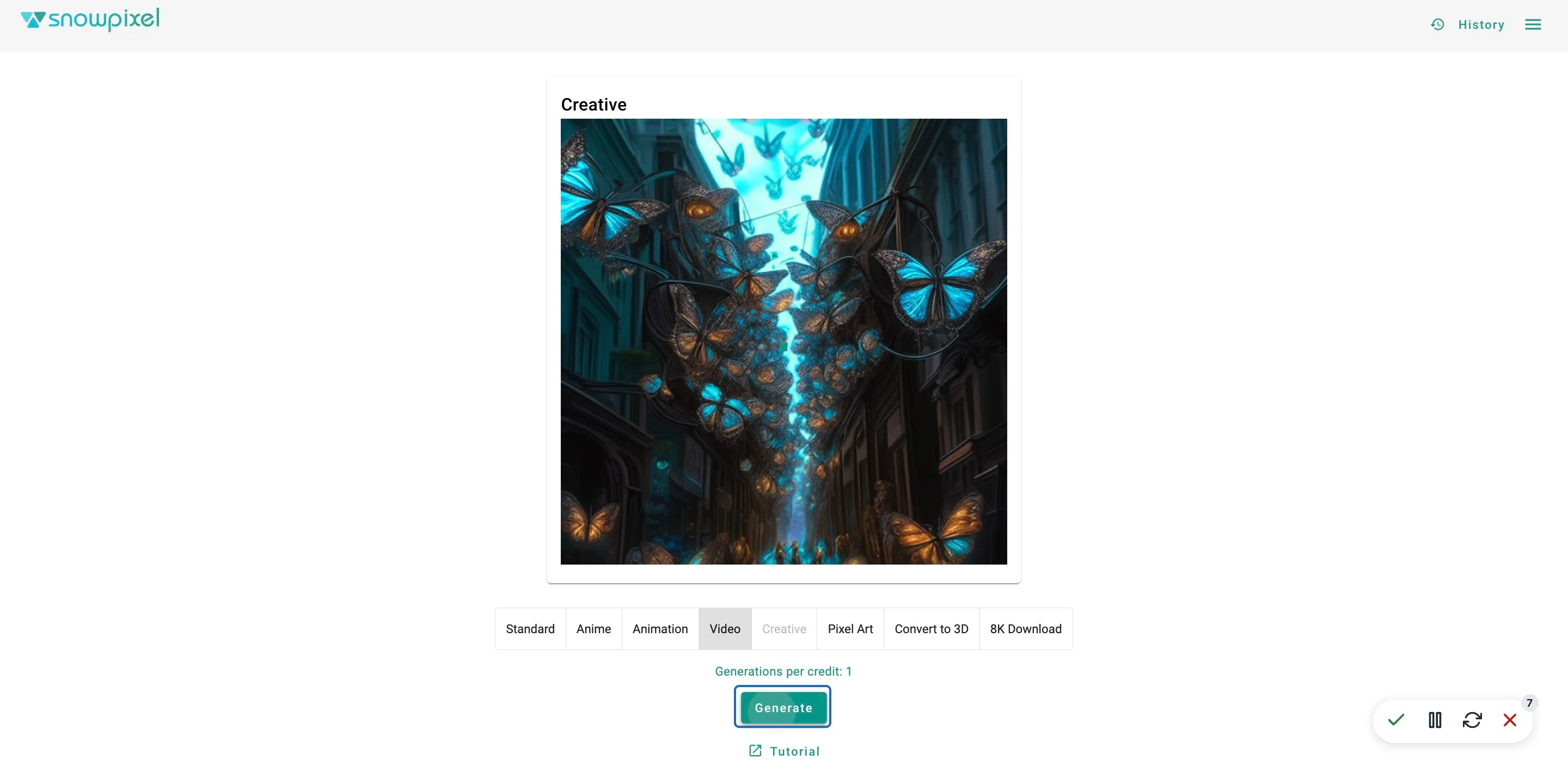1568x772 pixels.
Task: Click the red X icon
Action: [x=1510, y=720]
